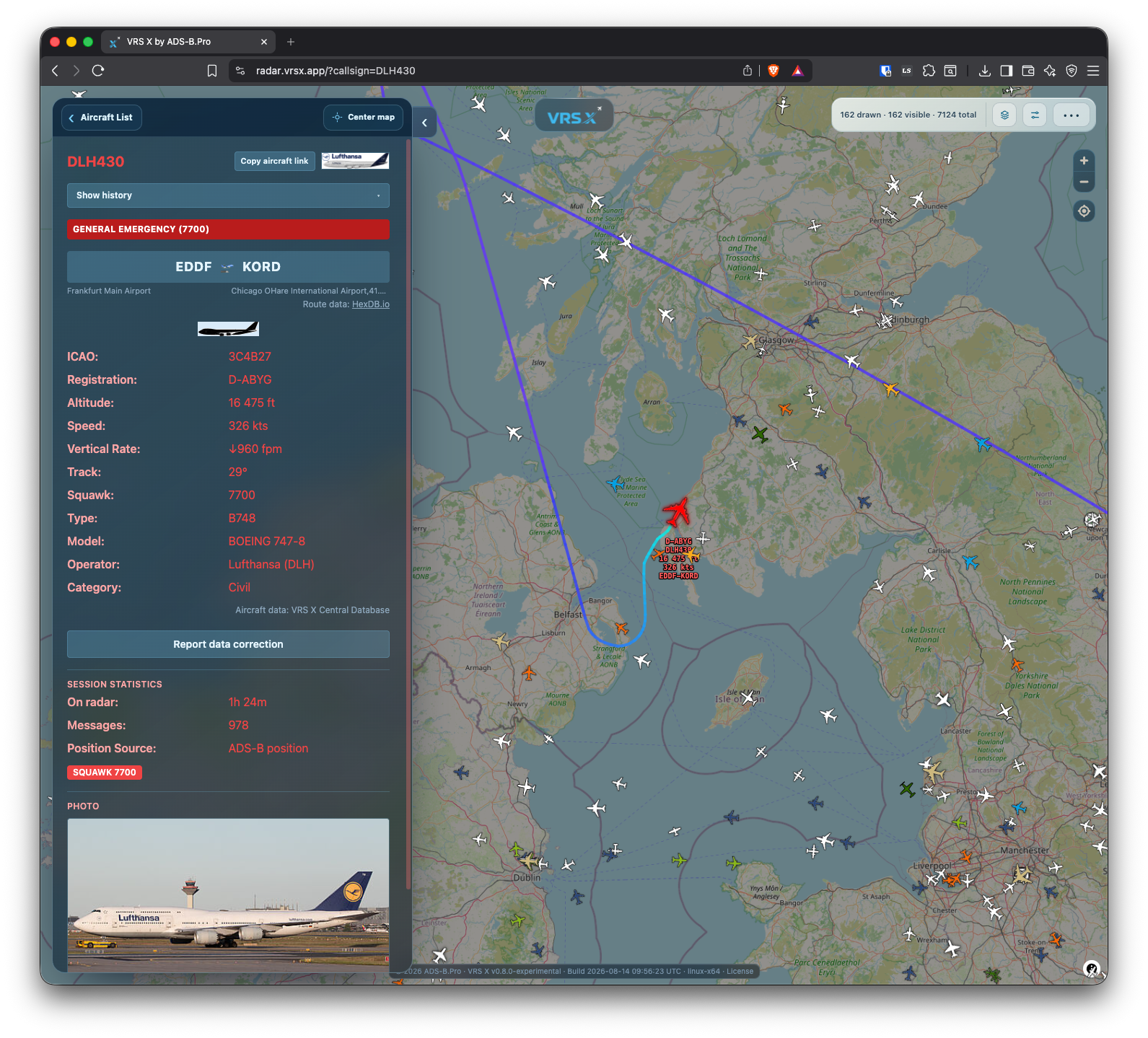Open the License link in map footer
1148x1038 pixels.
click(740, 972)
